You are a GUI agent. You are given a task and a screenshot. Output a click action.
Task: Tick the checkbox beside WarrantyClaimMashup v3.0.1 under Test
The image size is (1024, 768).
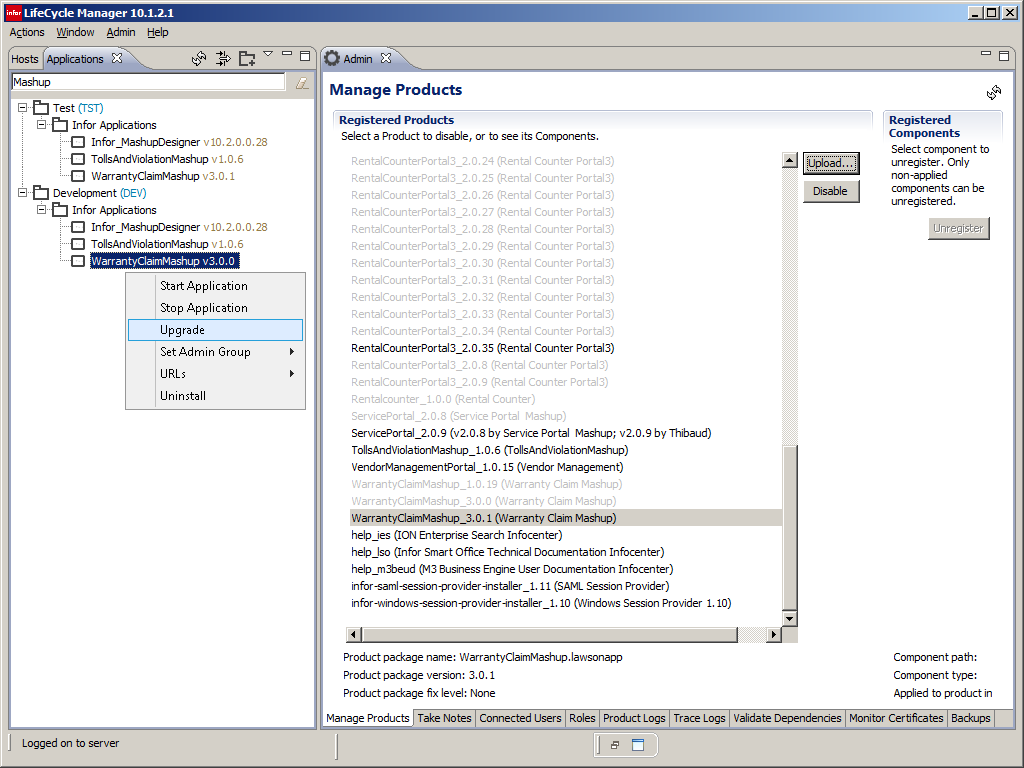[x=78, y=176]
